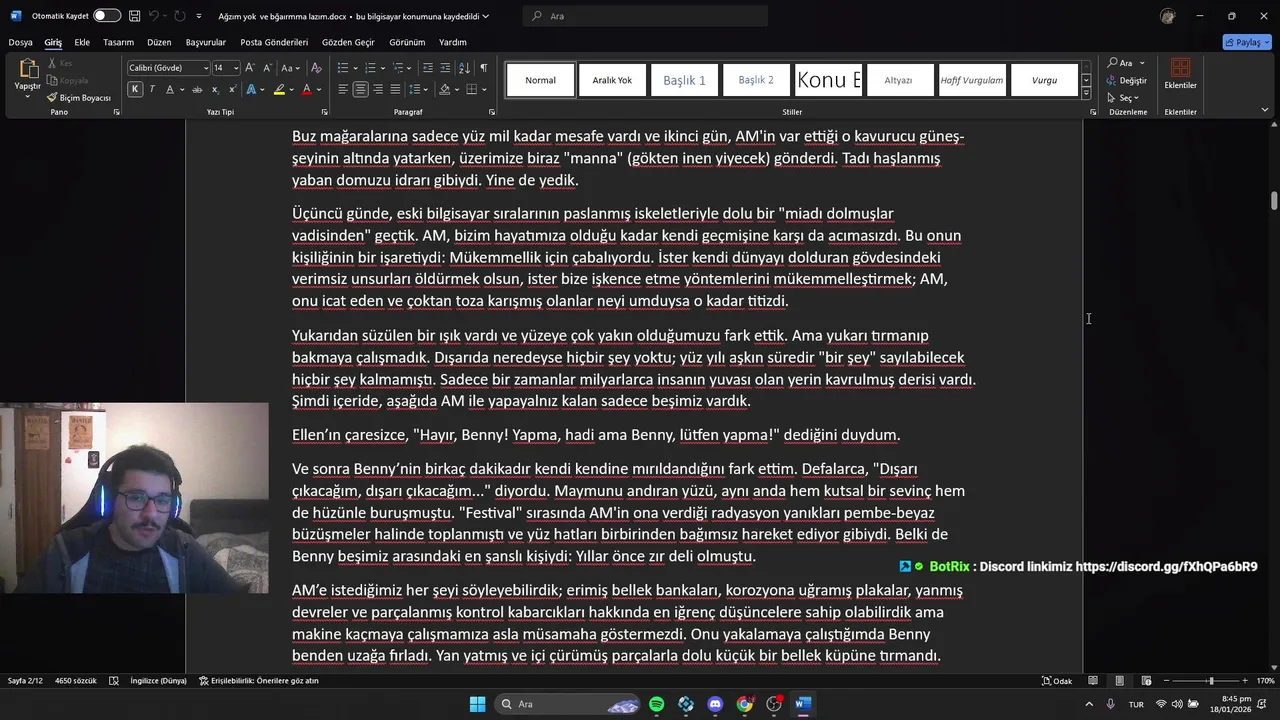Apply strikethrough formatting
The height and width of the screenshot is (720, 1280).
196,90
